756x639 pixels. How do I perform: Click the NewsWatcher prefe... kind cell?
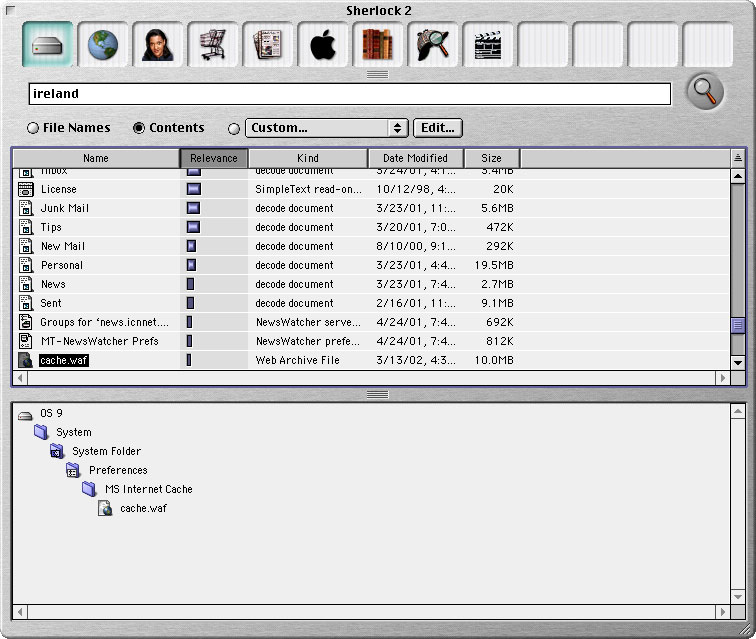pos(308,341)
